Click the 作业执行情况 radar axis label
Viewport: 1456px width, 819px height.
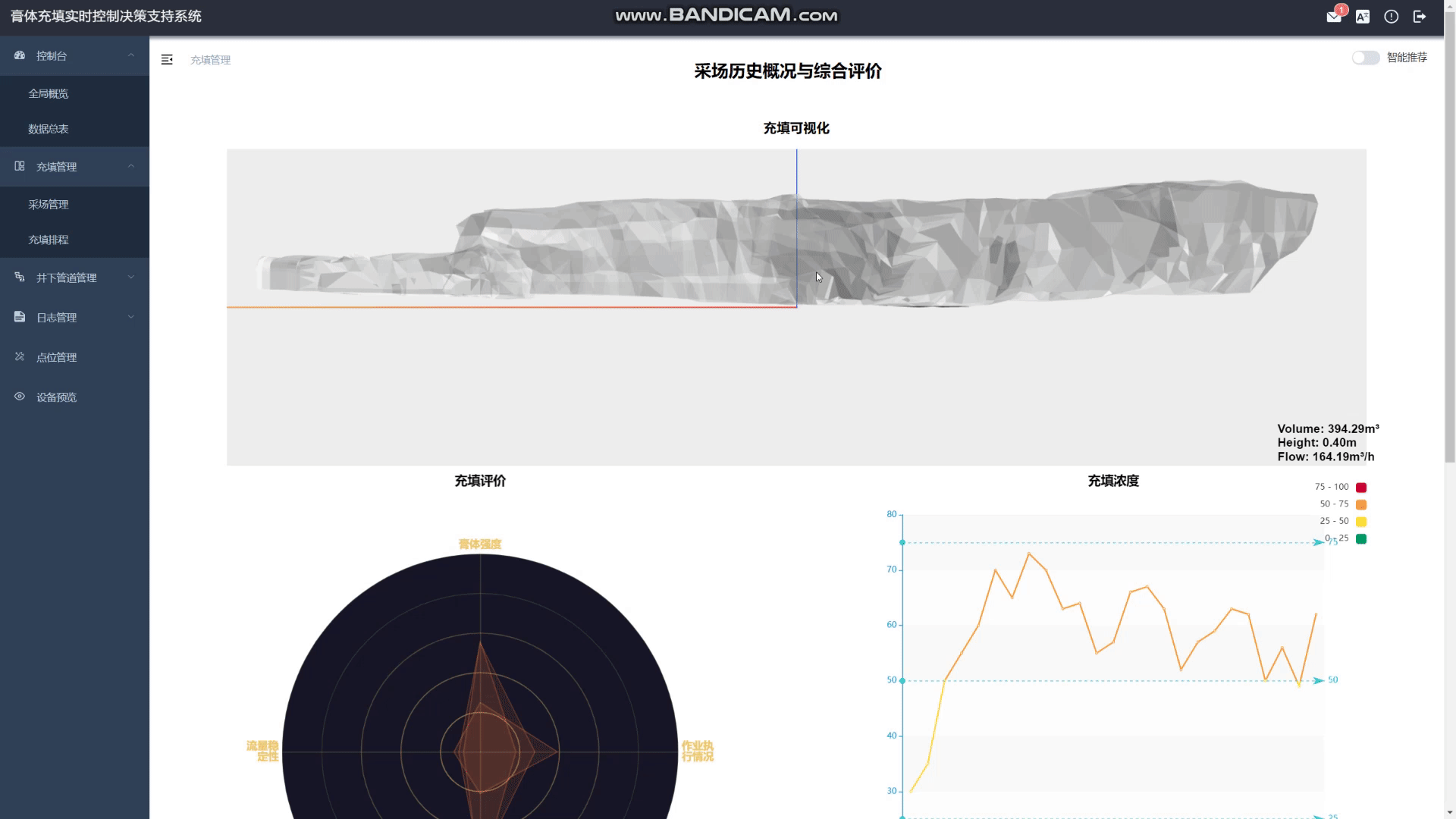click(x=698, y=751)
